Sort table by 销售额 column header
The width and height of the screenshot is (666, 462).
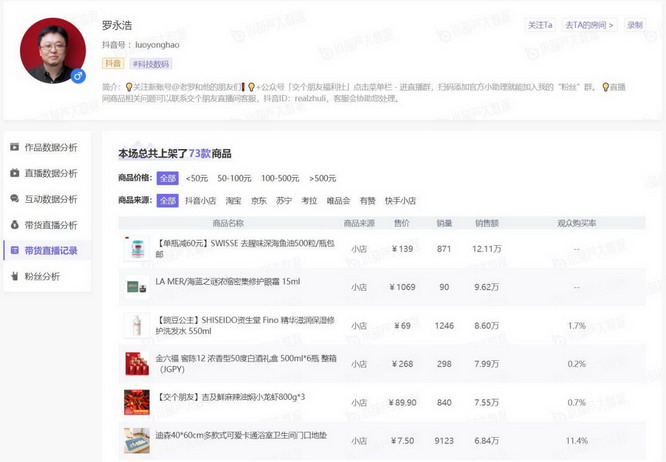pyautogui.click(x=487, y=223)
